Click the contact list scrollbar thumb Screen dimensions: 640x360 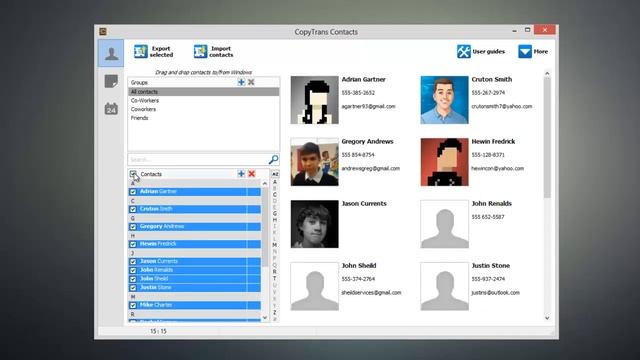265,227
